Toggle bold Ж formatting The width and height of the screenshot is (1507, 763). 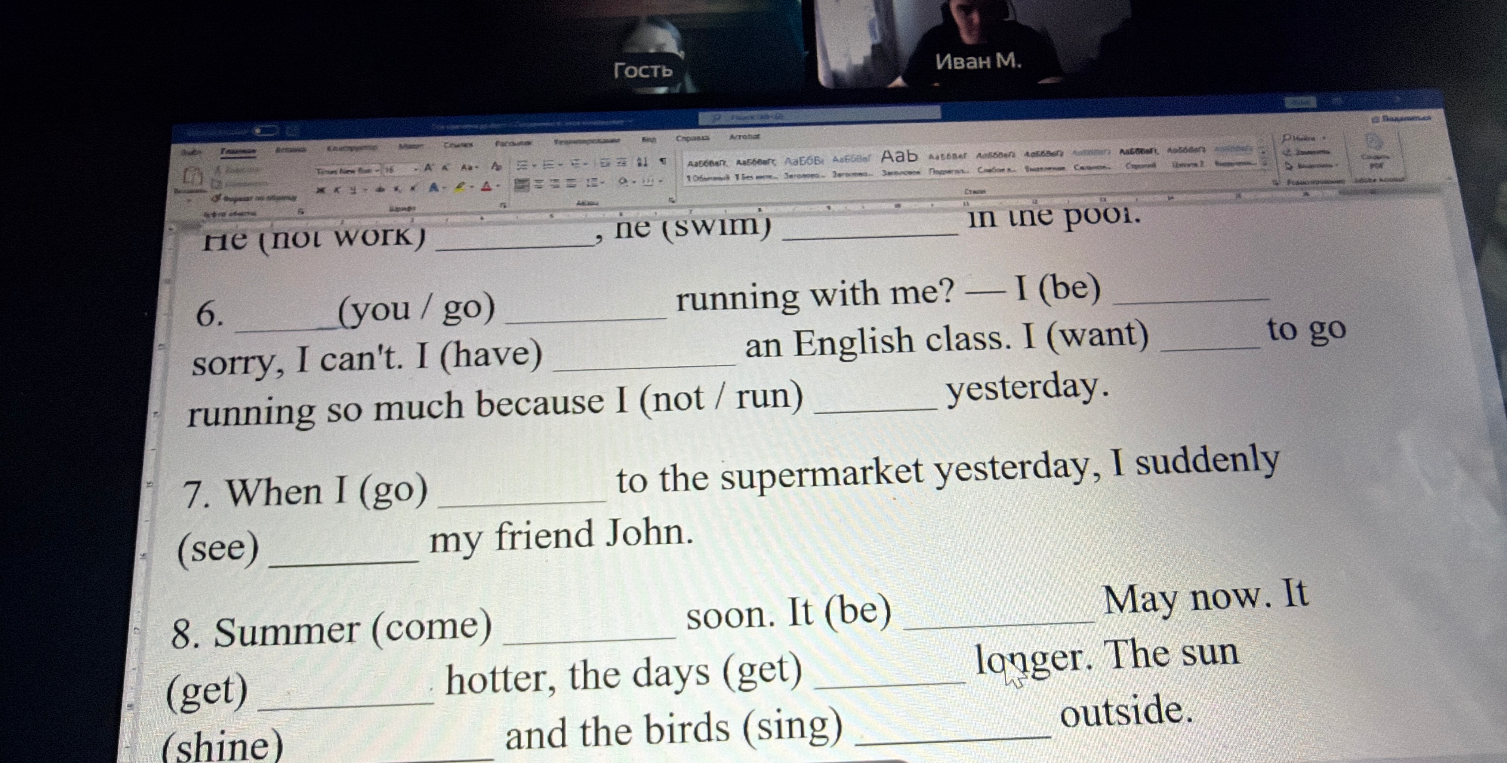tap(321, 190)
